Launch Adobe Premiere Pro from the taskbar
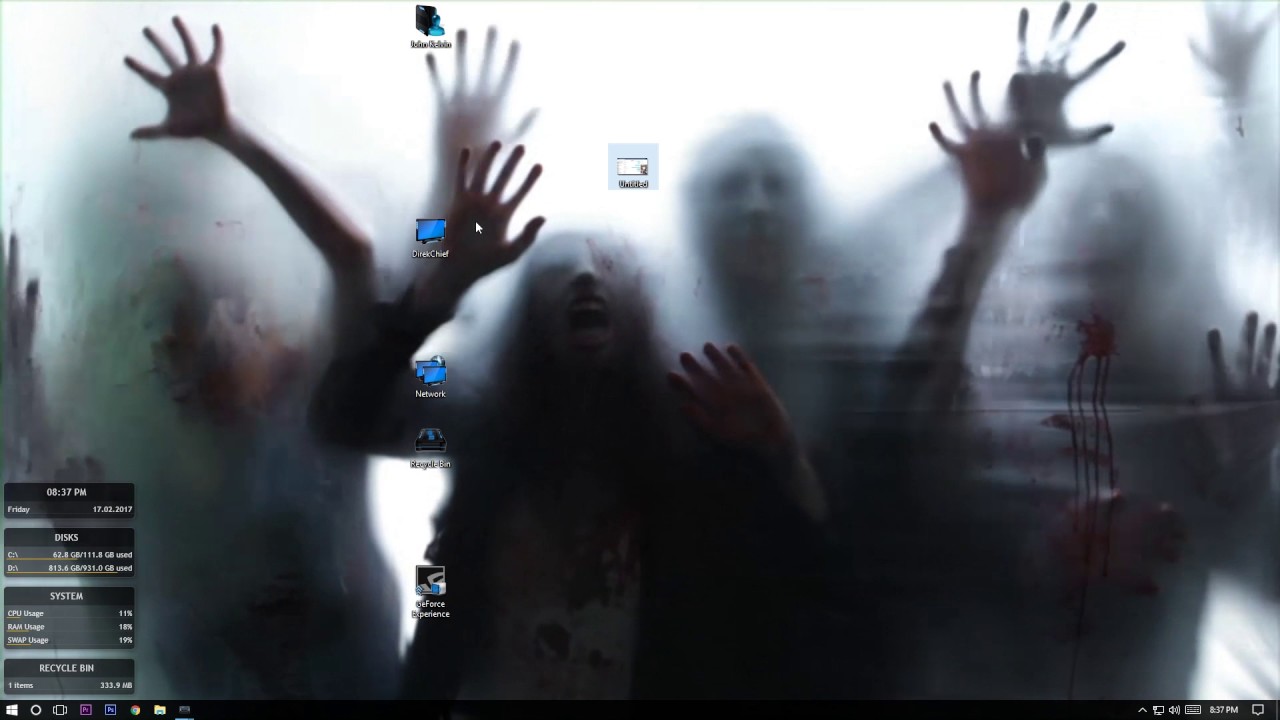Viewport: 1280px width, 720px height. click(x=85, y=710)
